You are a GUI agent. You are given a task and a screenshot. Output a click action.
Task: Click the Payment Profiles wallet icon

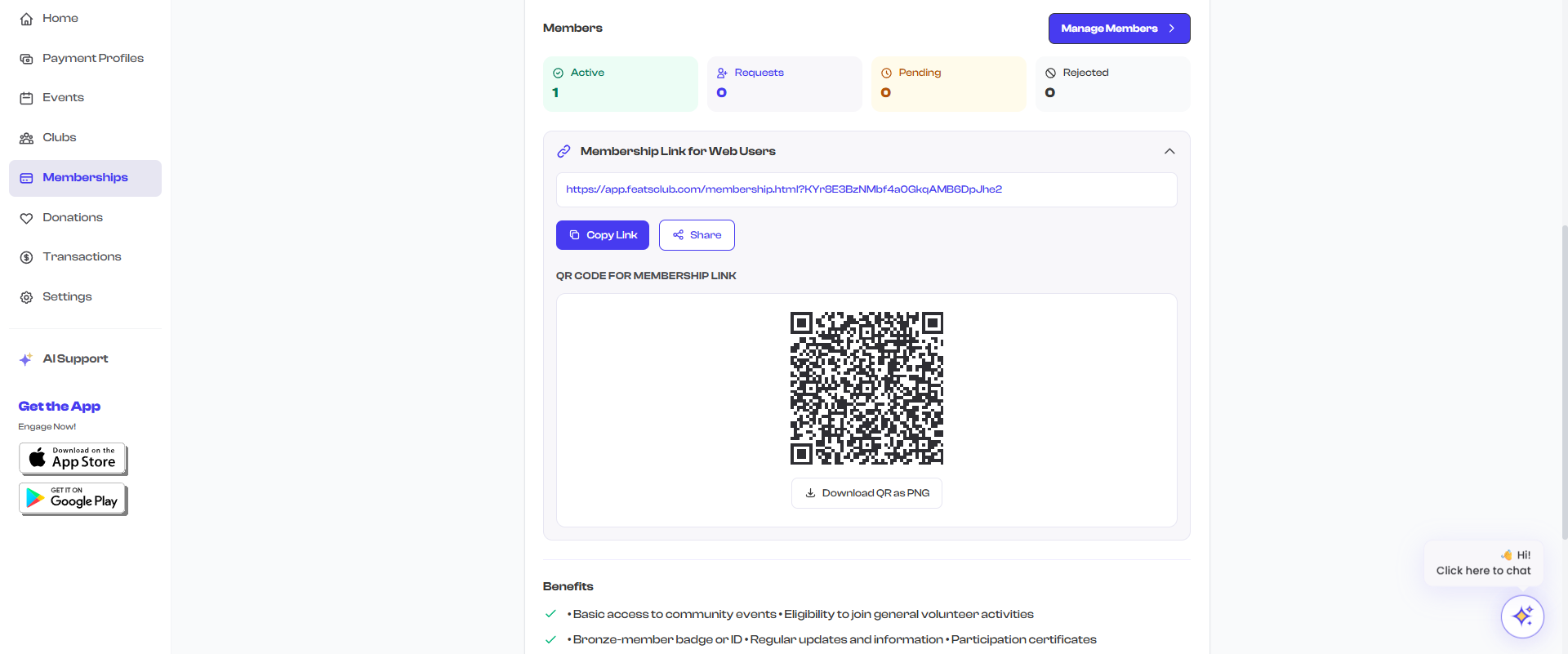click(26, 59)
